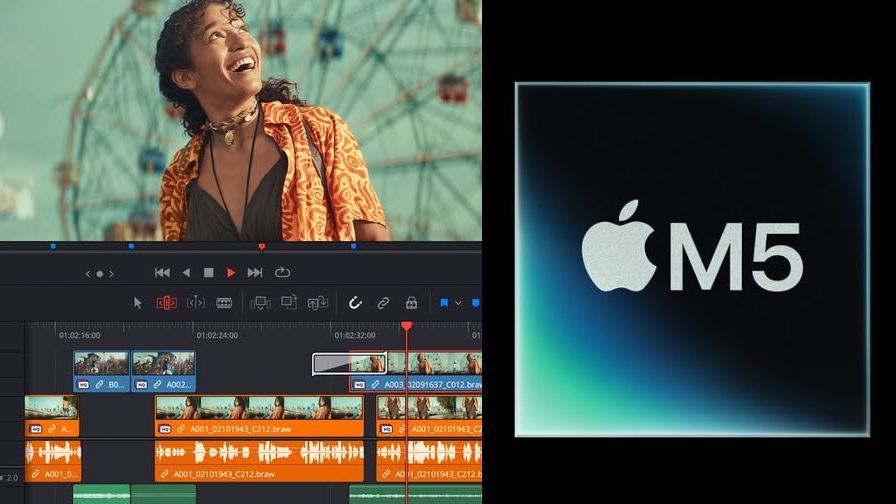Stop playback with the square stop button
Screen dimensions: 896x504
pos(209,273)
